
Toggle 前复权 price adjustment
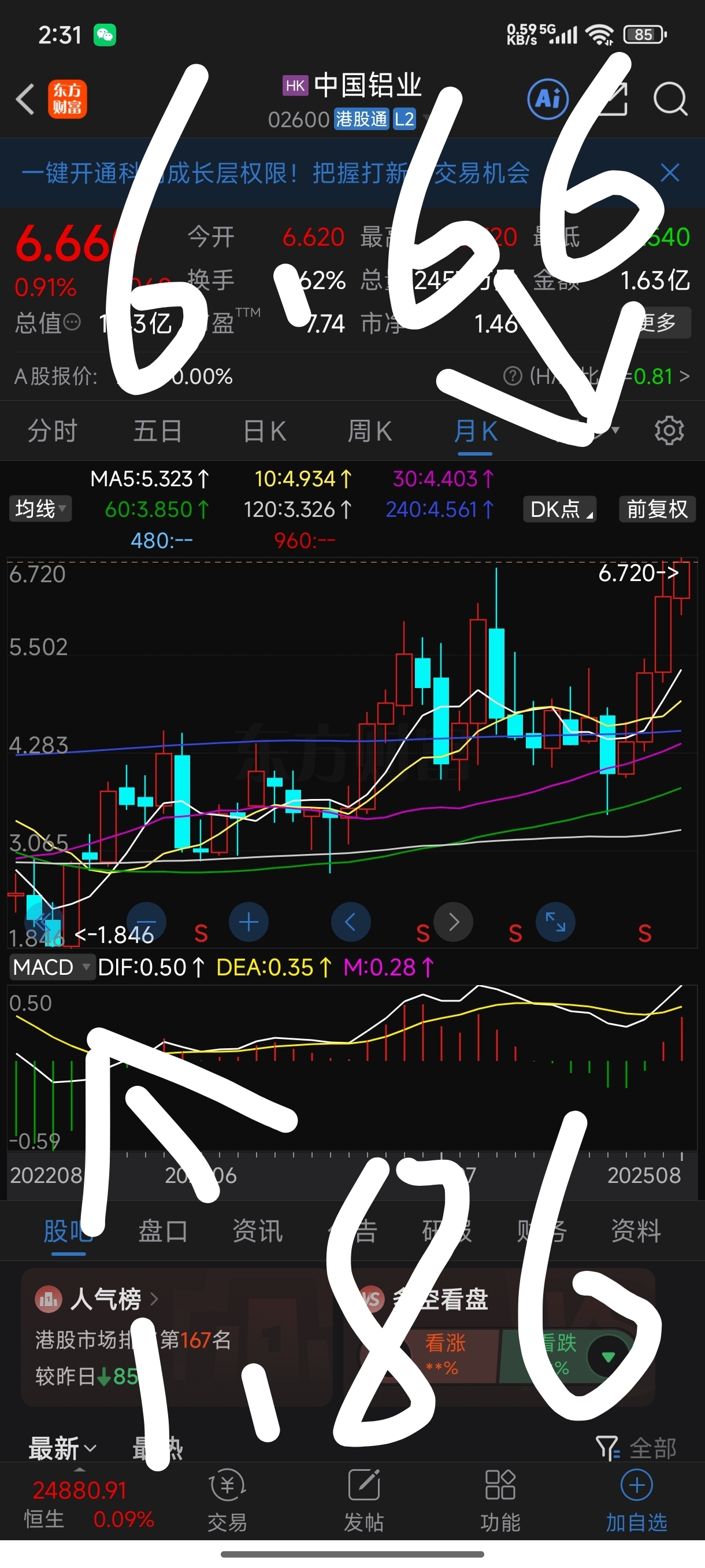pyautogui.click(x=657, y=509)
